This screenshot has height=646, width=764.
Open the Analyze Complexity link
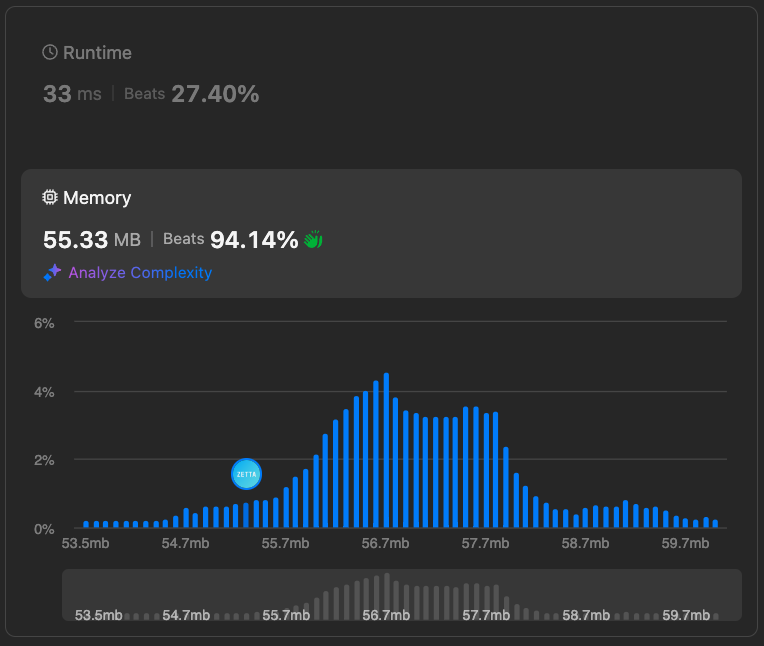pyautogui.click(x=139, y=273)
